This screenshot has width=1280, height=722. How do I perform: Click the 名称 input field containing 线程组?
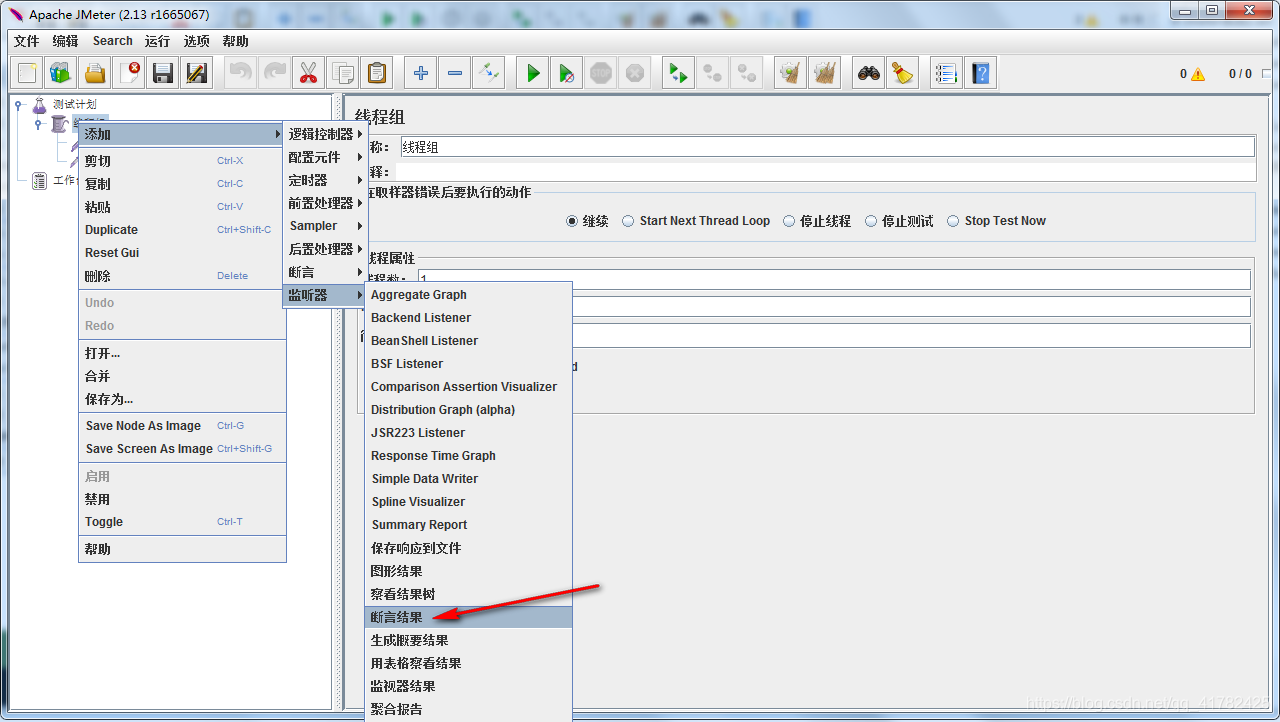pos(827,147)
